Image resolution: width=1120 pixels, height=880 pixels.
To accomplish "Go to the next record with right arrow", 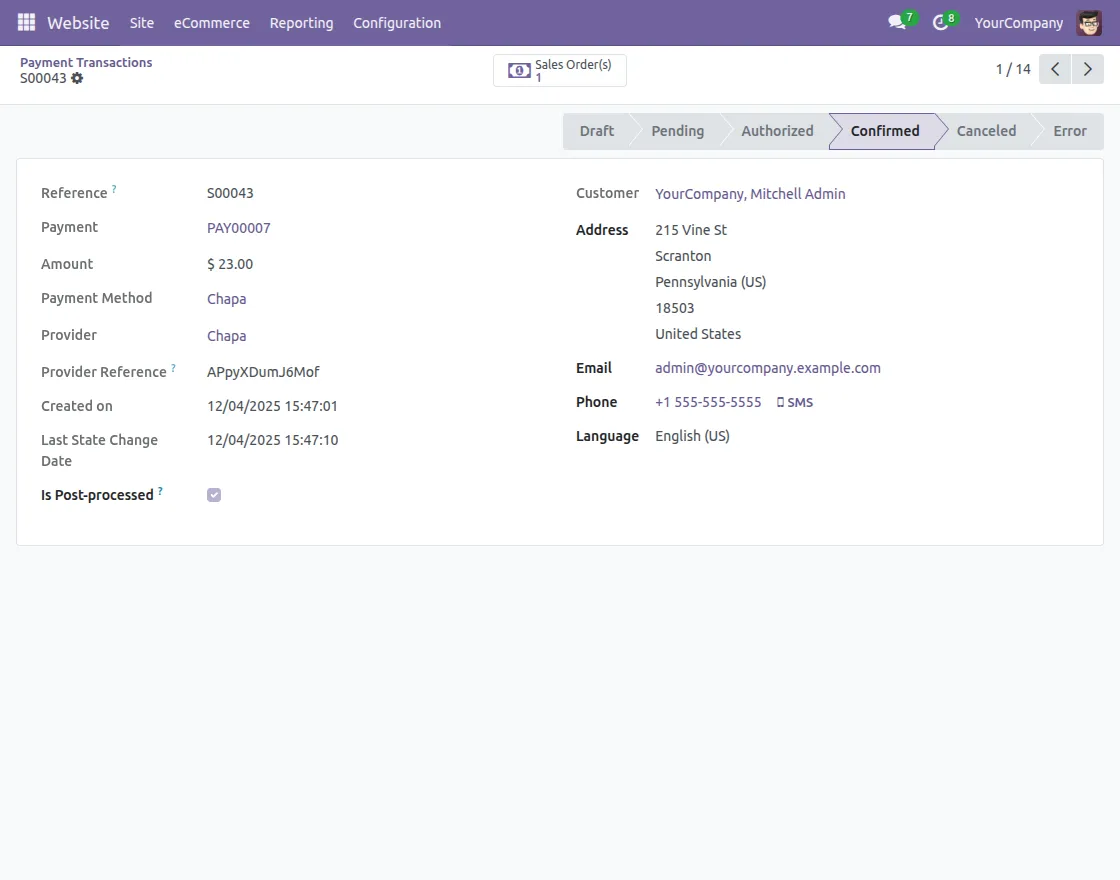I will click(x=1088, y=68).
